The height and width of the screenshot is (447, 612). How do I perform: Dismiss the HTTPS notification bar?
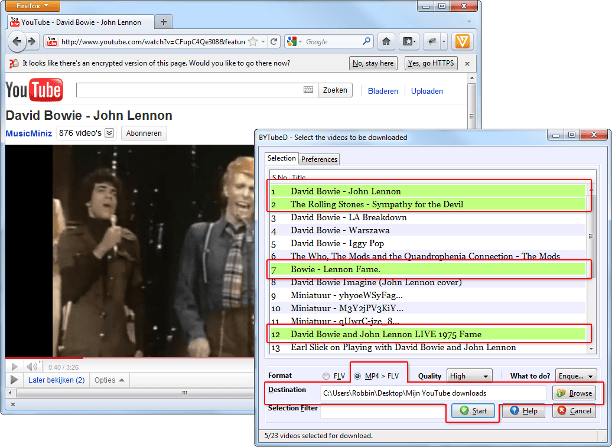pyautogui.click(x=467, y=64)
